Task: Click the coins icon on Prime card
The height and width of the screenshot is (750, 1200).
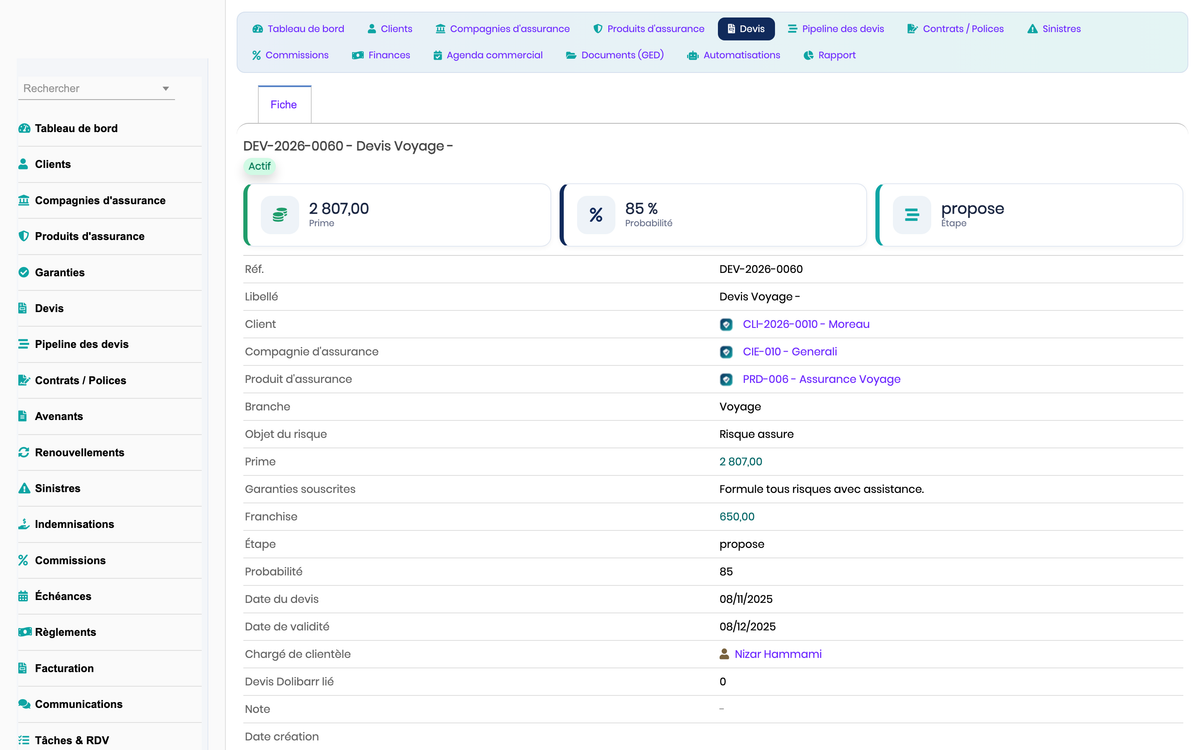Action: (x=280, y=215)
